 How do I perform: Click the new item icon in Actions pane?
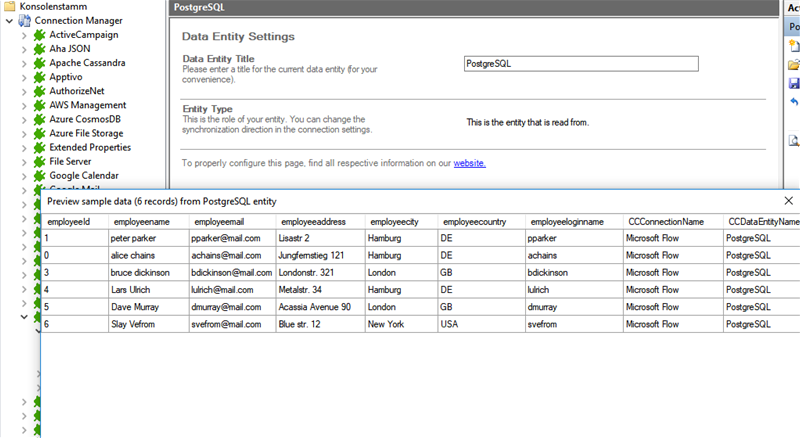[794, 46]
